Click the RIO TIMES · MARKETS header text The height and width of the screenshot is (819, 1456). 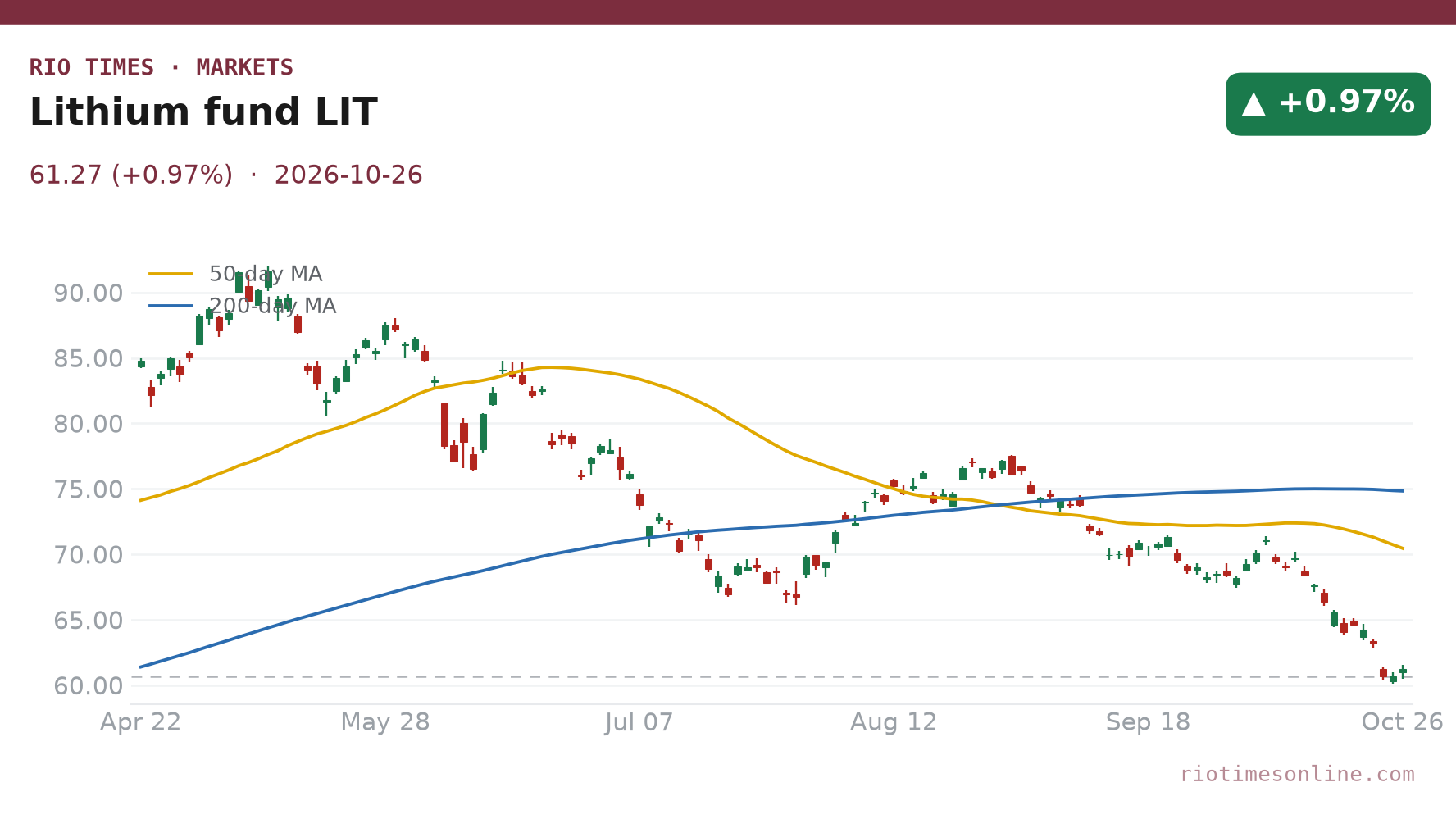(162, 67)
